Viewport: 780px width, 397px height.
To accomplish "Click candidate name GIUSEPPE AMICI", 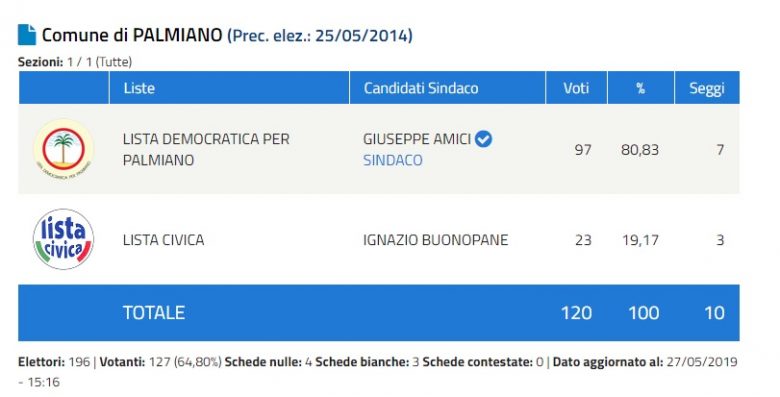I will (417, 139).
